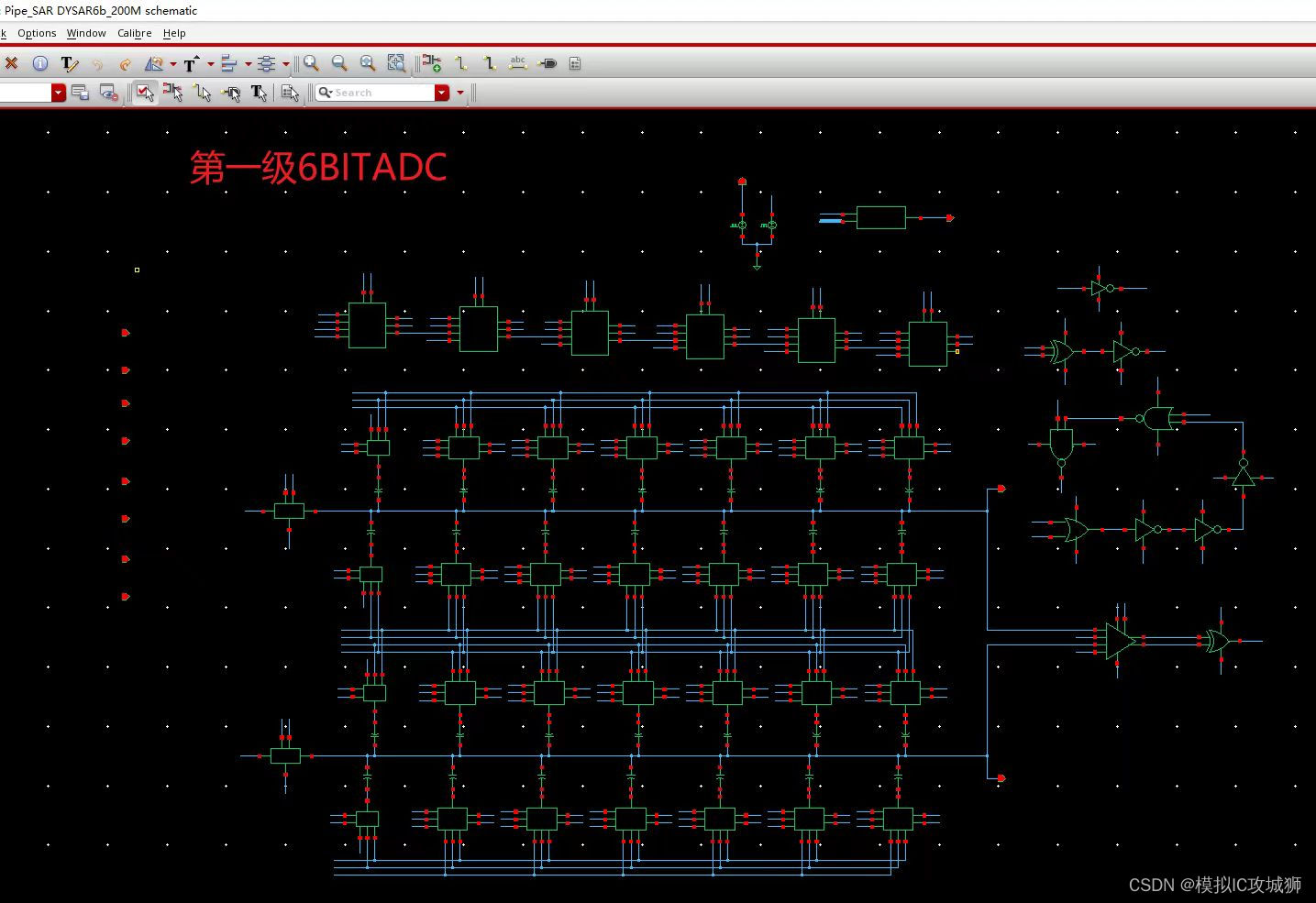This screenshot has height=903, width=1316.
Task: Click inside the Search field
Action: pyautogui.click(x=376, y=92)
